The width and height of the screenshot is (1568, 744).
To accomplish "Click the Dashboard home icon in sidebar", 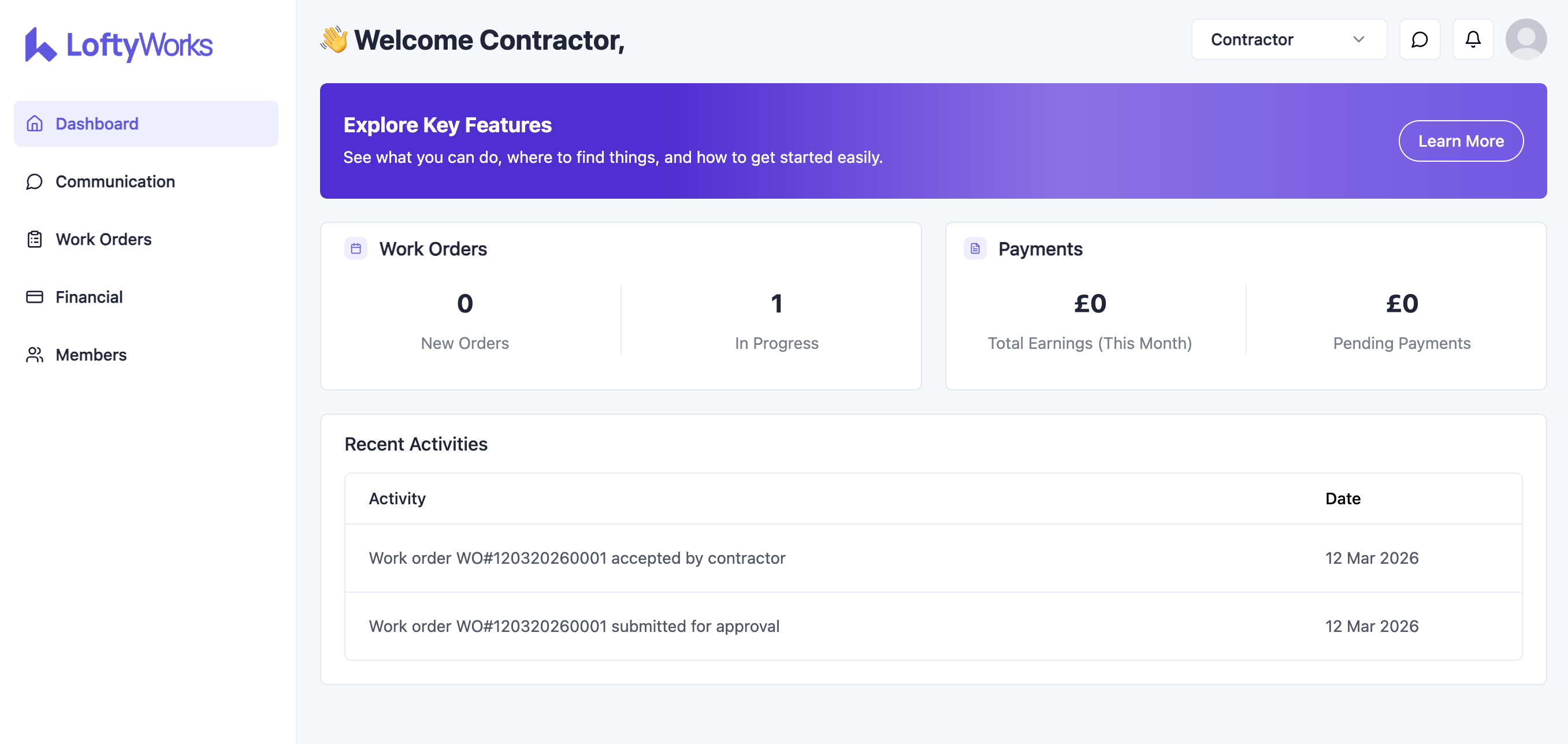I will (35, 124).
